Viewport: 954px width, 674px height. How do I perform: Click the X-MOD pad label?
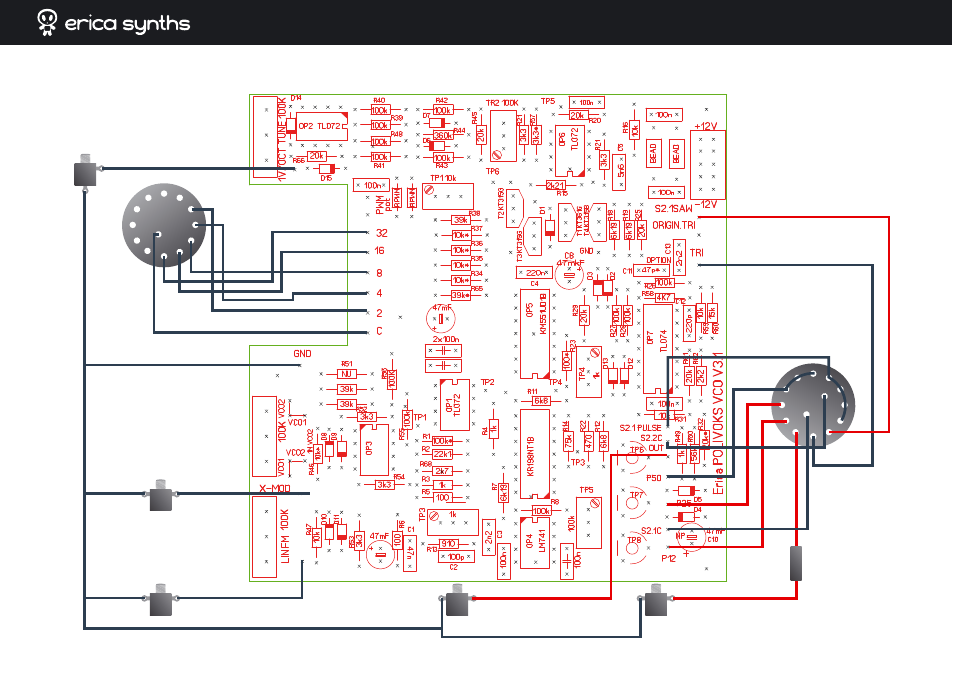click(x=275, y=488)
